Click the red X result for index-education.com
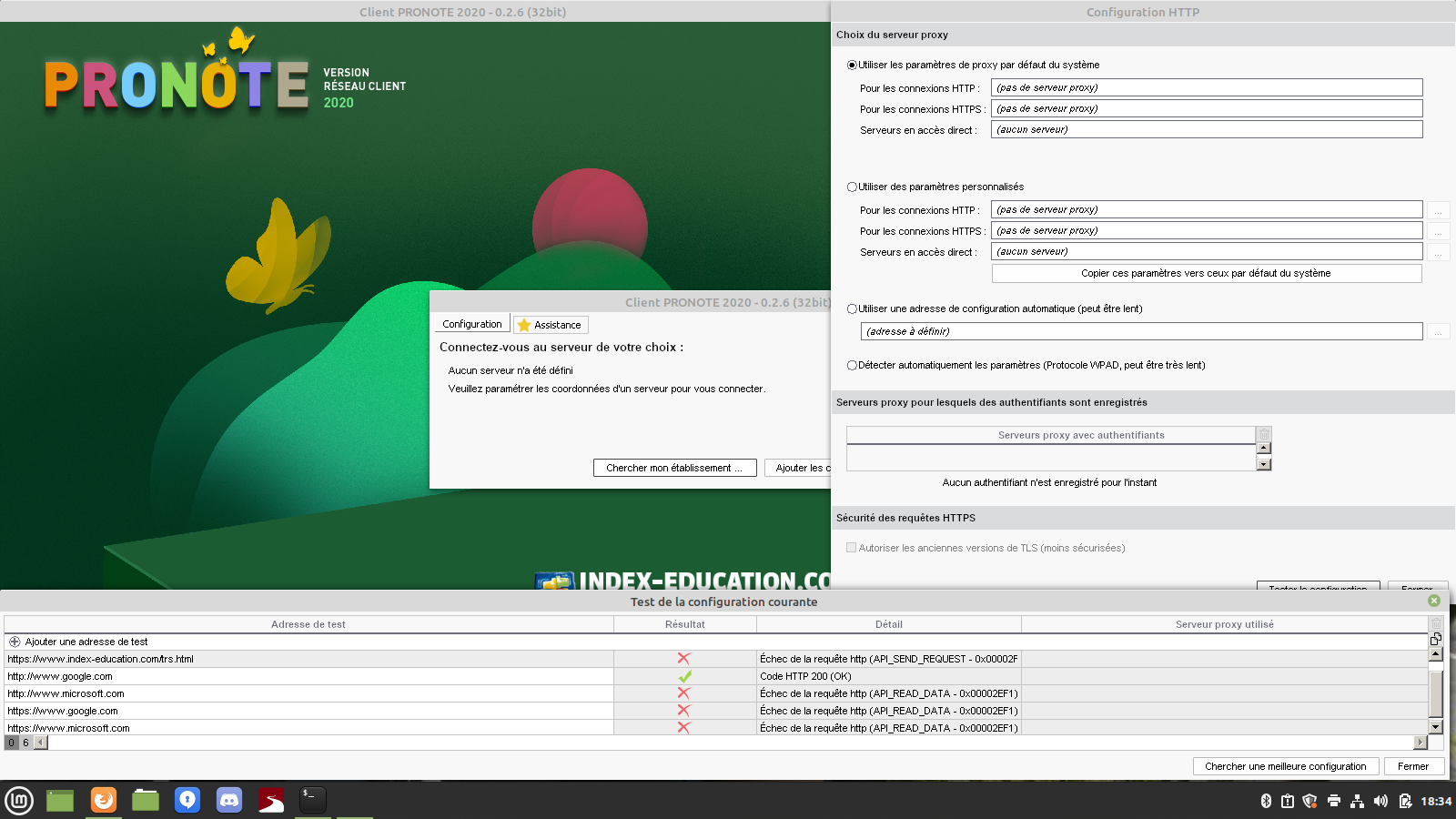Viewport: 1456px width, 819px height. pos(683,658)
